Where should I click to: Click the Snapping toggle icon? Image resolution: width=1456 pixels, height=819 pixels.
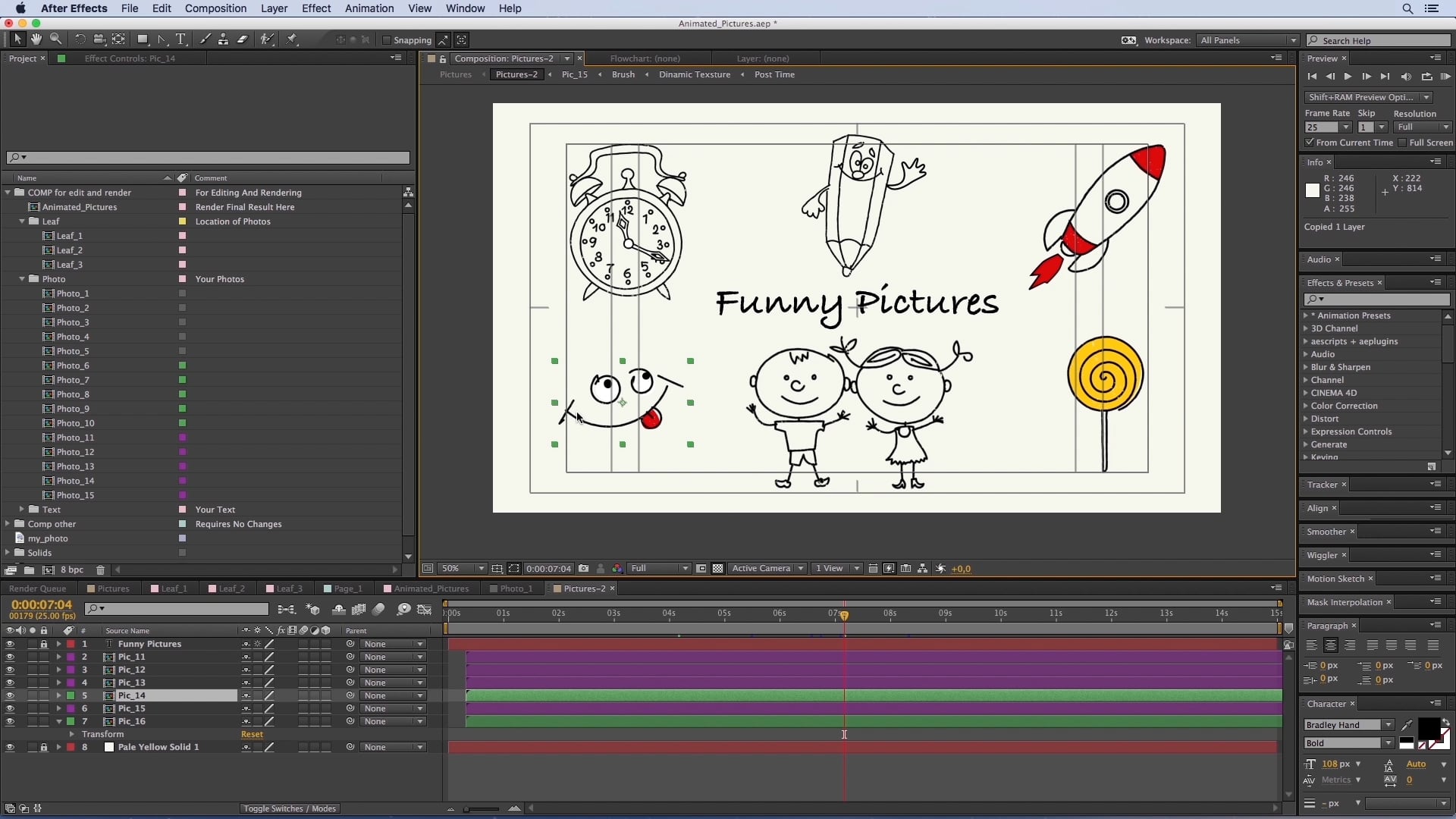pos(389,40)
